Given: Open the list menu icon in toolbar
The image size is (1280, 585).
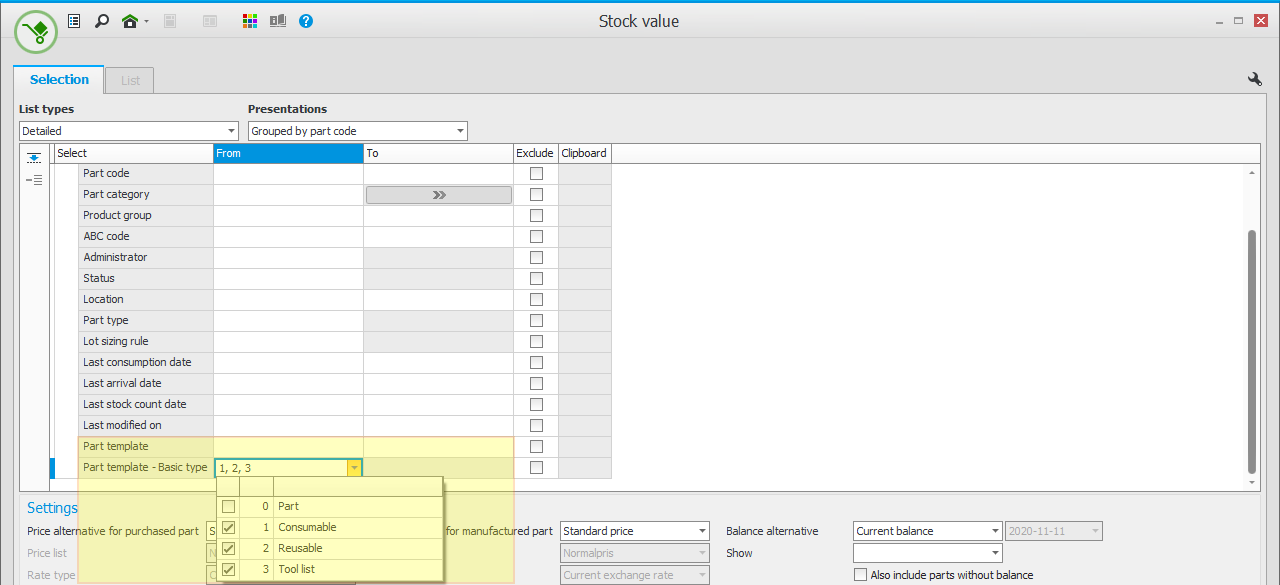Looking at the screenshot, I should click(74, 21).
